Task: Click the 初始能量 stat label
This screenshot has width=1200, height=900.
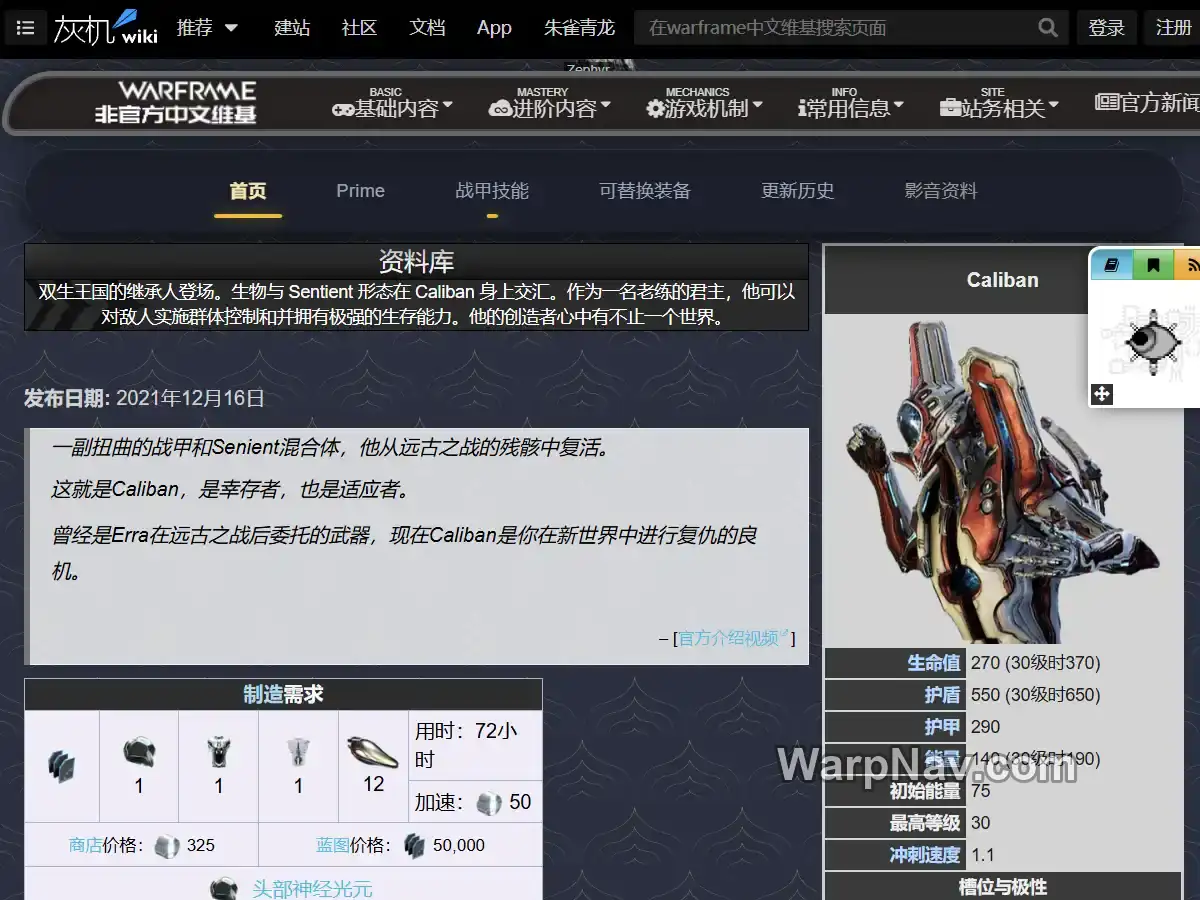Action: [924, 791]
